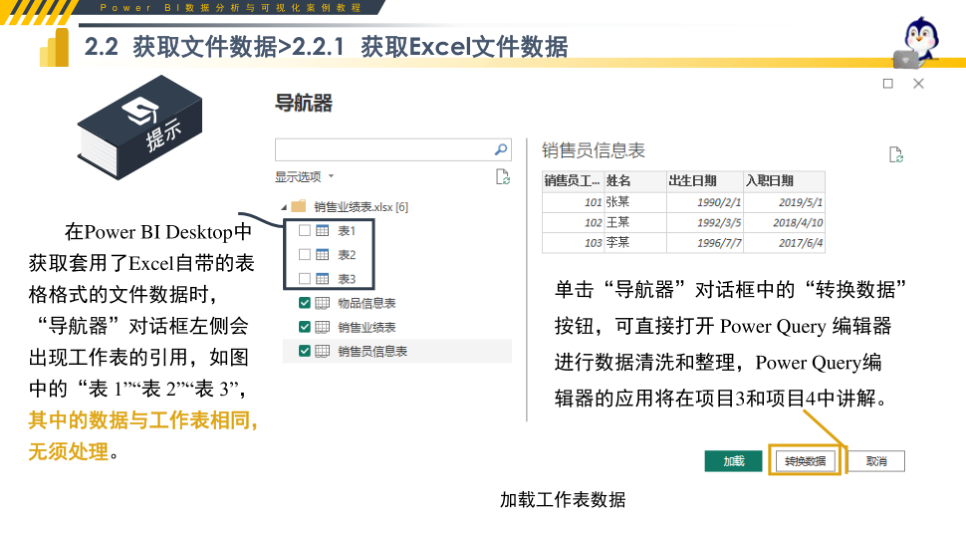Click the hire date 2019/5/1 cell

784,201
